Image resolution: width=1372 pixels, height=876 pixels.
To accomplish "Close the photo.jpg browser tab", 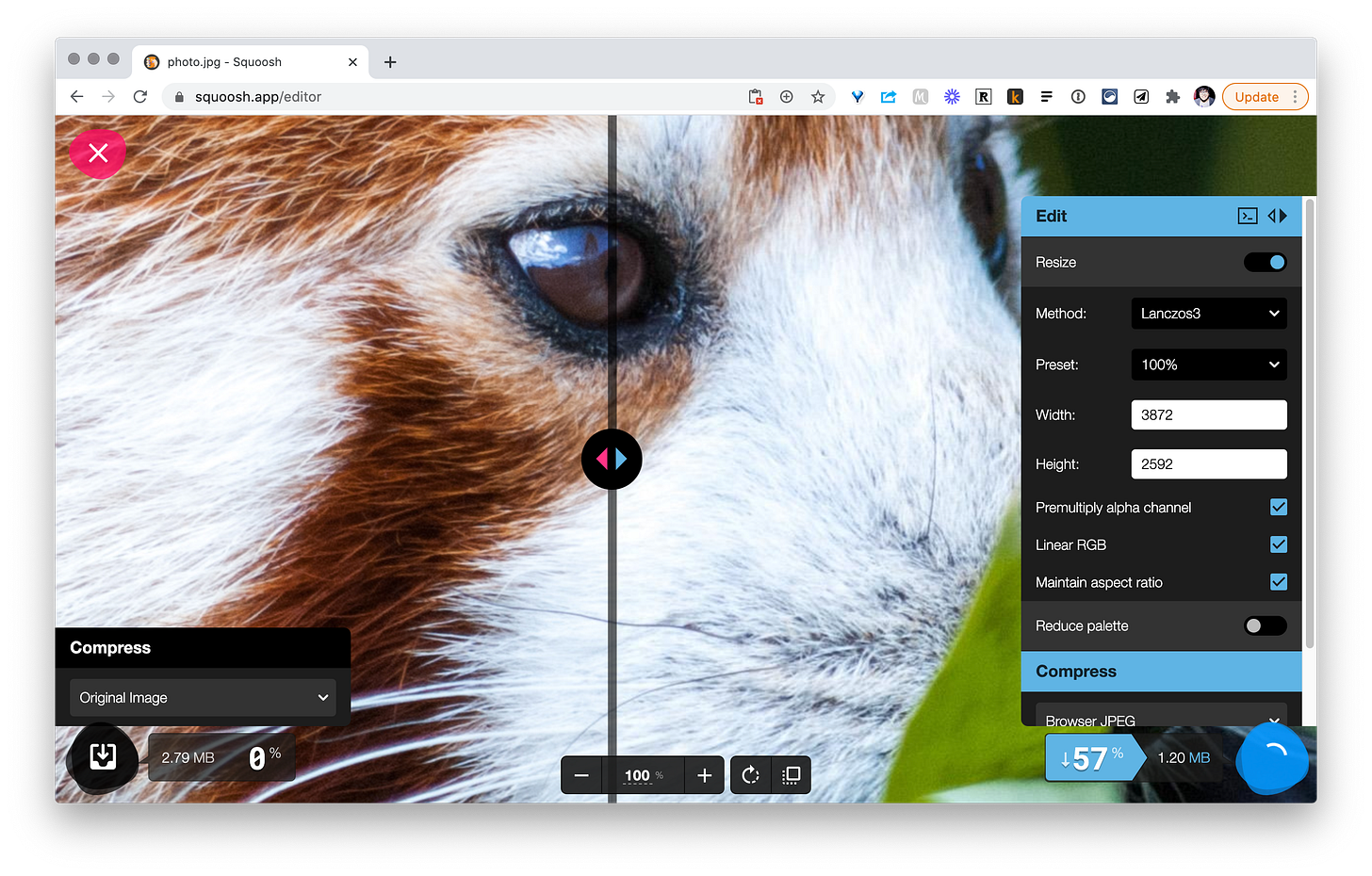I will pyautogui.click(x=352, y=62).
